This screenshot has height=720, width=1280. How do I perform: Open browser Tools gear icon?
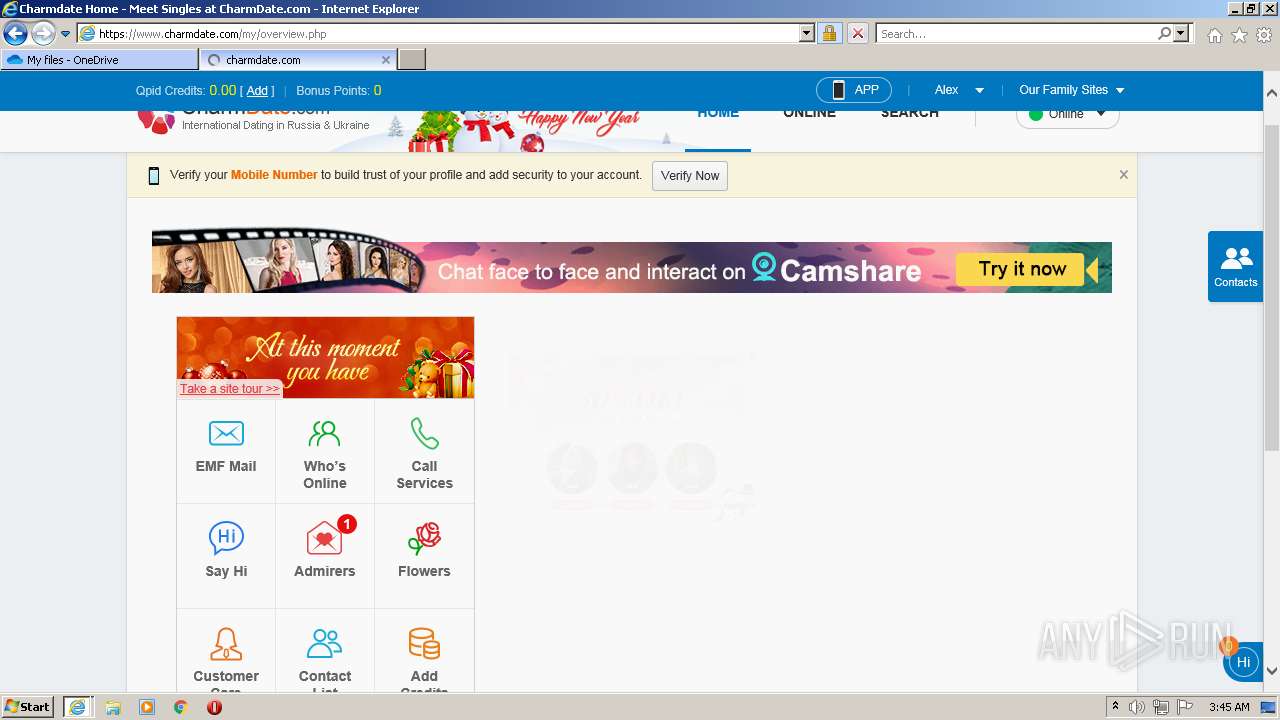pyautogui.click(x=1264, y=35)
